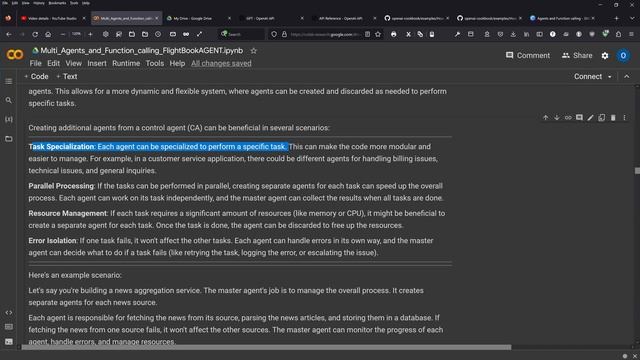Move the selected cell down
Image resolution: width=640 pixels, height=360 pixels.
pos(557,118)
